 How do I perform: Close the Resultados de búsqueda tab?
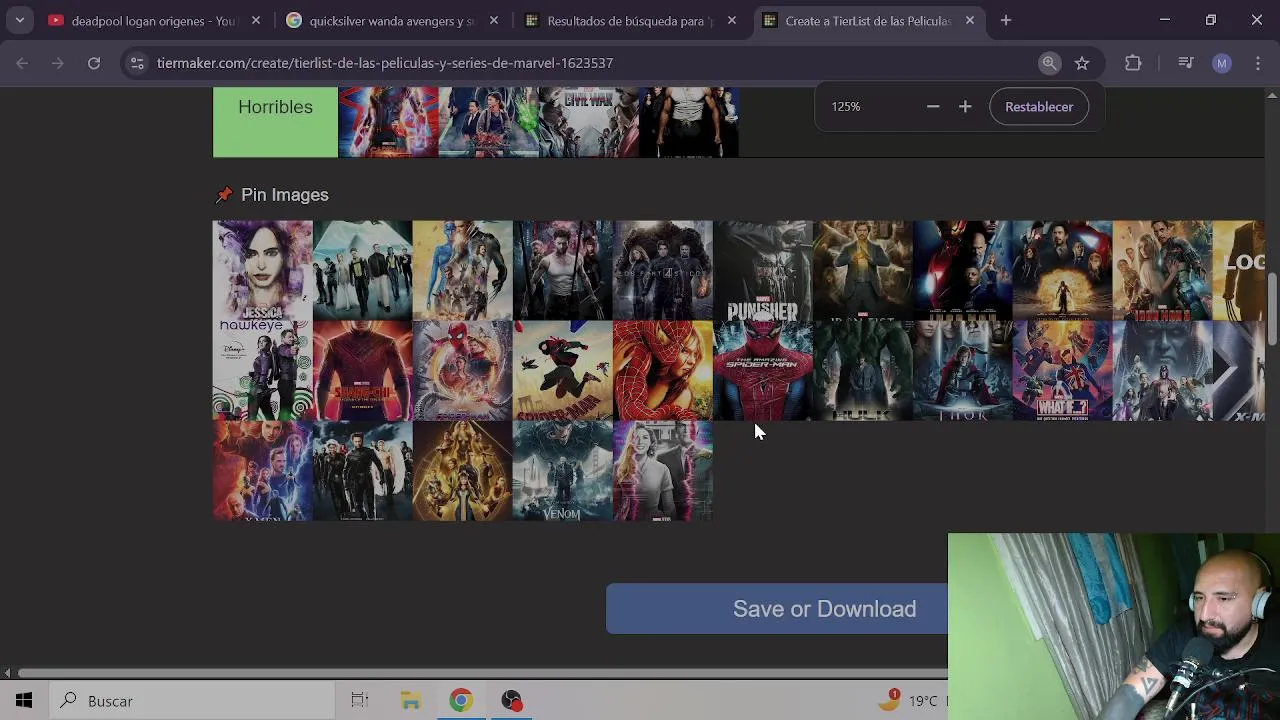pos(732,20)
